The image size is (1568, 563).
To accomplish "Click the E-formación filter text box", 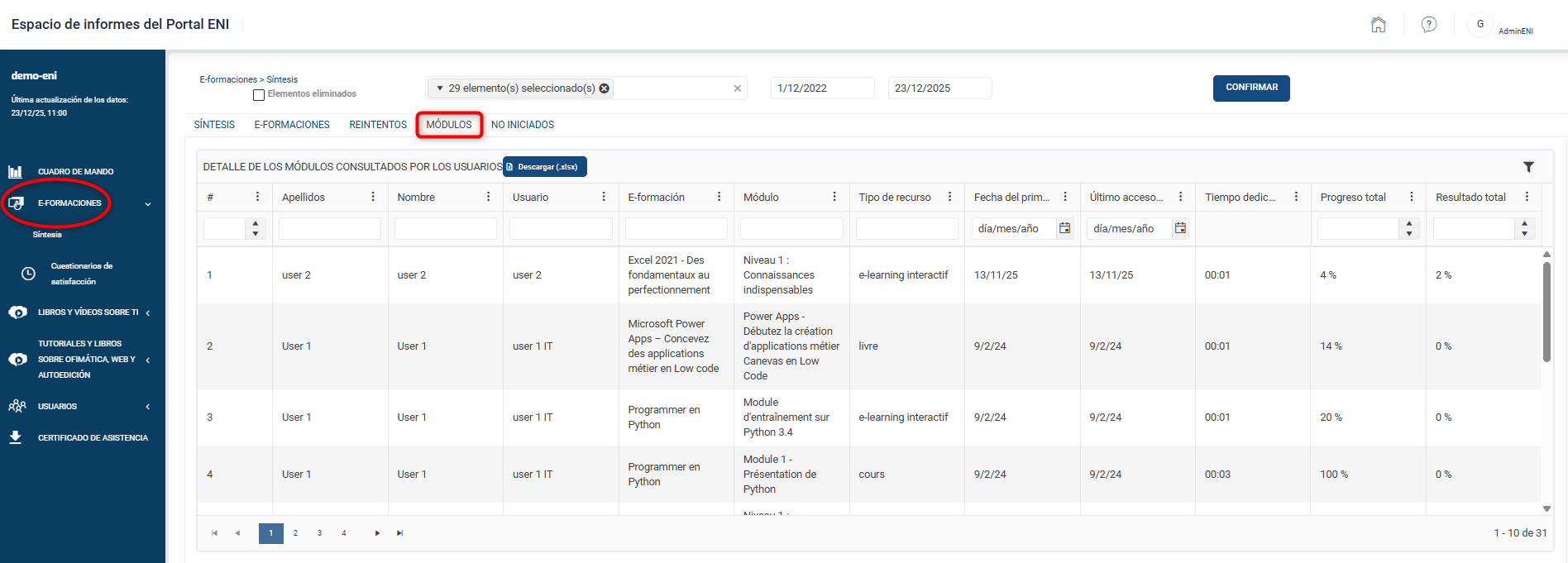I will click(x=676, y=228).
